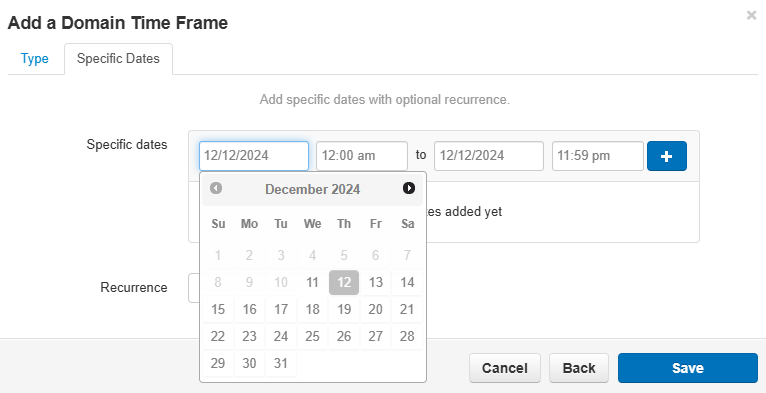
Task: Pick December 25 in the calendar
Action: tap(312, 336)
